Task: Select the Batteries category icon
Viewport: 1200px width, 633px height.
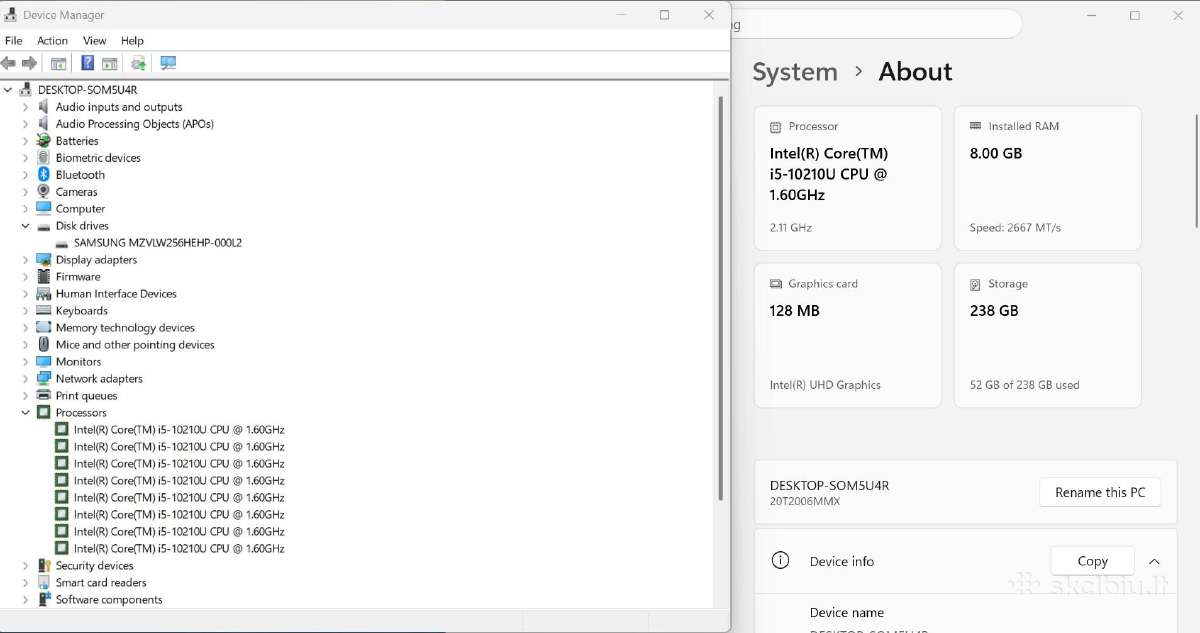Action: (44, 141)
